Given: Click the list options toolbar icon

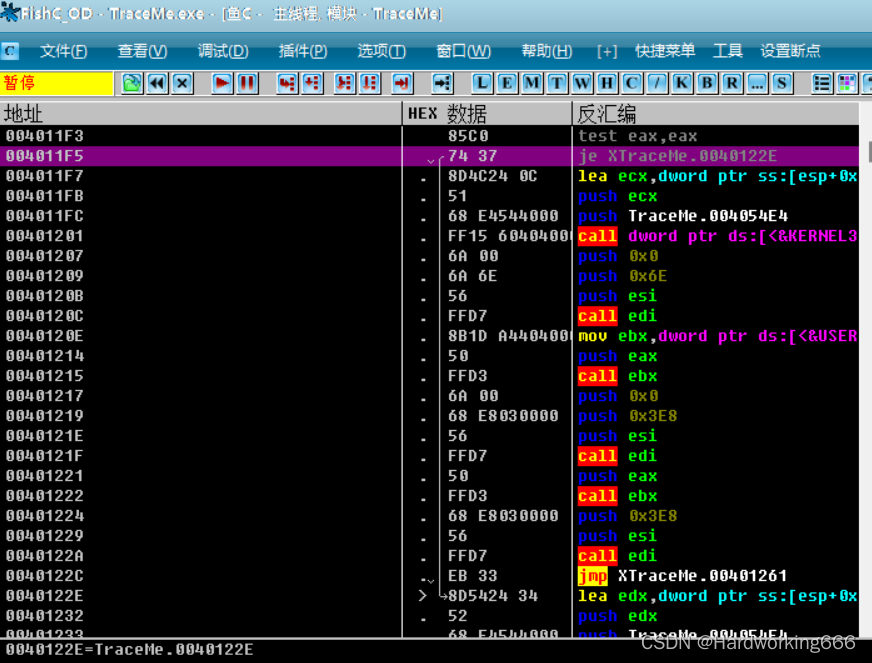Looking at the screenshot, I should (x=822, y=83).
